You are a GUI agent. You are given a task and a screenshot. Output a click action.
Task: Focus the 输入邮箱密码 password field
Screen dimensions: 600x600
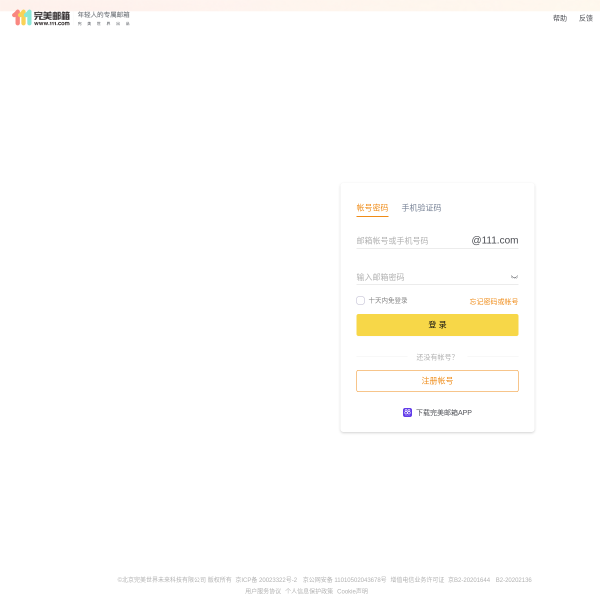[x=432, y=277]
